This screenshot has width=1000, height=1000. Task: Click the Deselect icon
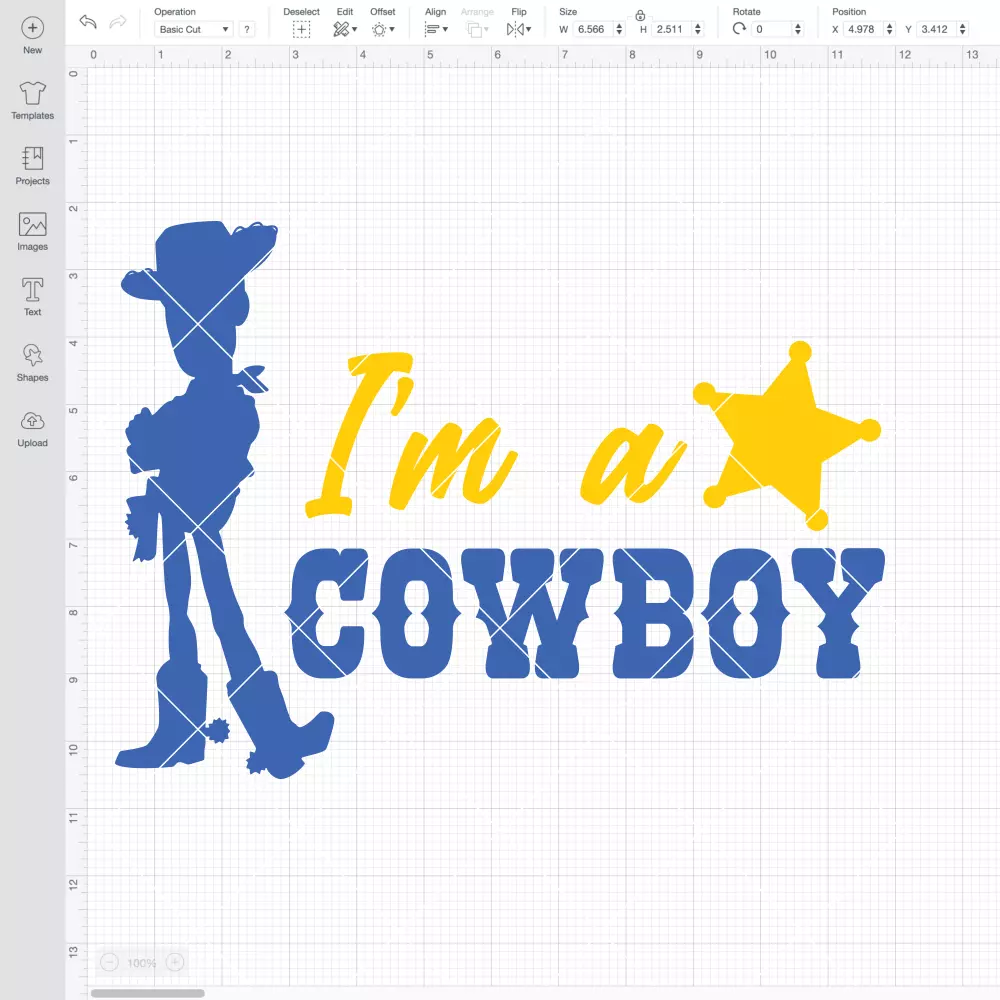click(302, 29)
